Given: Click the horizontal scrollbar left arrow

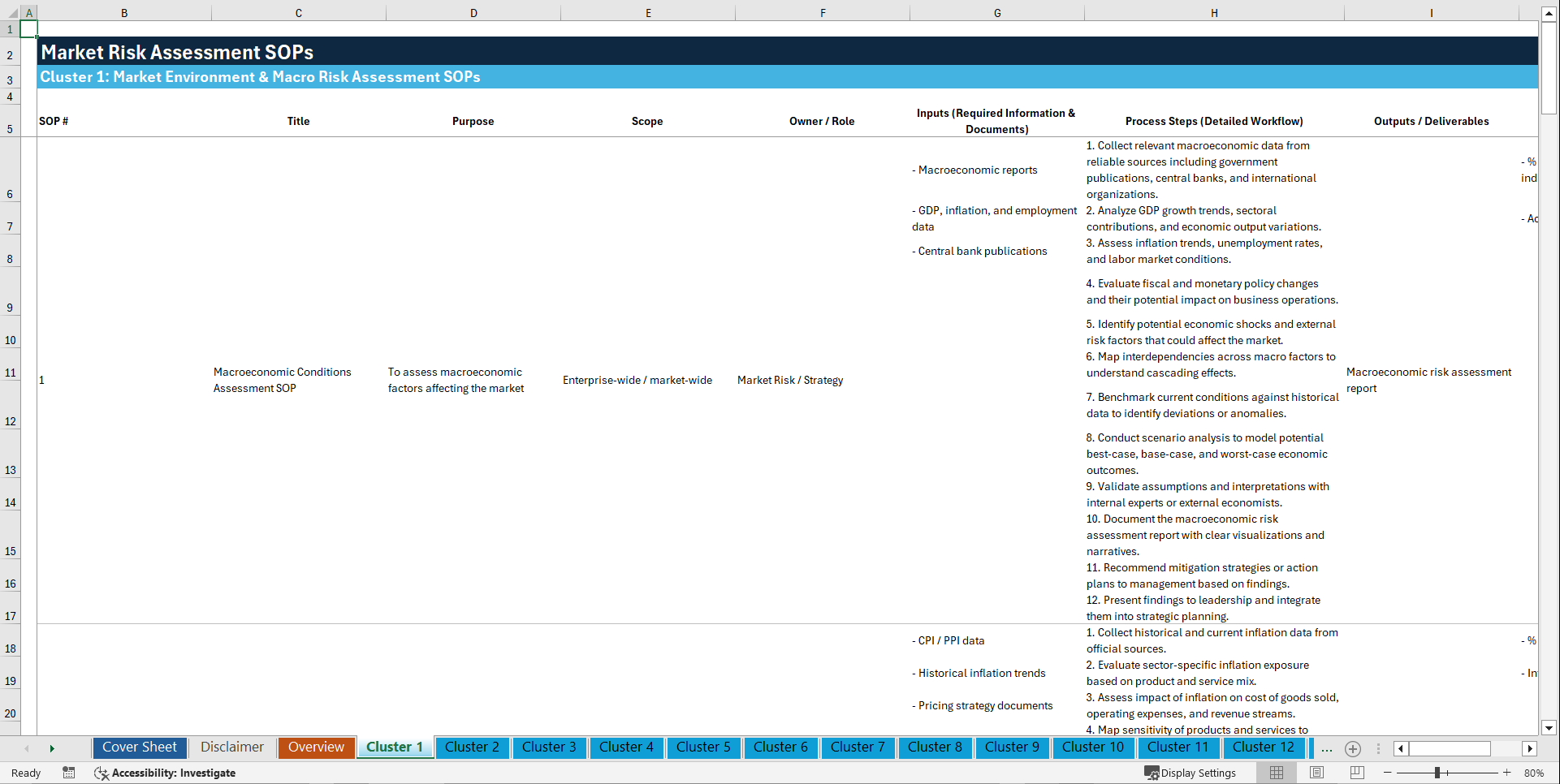Looking at the screenshot, I should coord(1402,748).
